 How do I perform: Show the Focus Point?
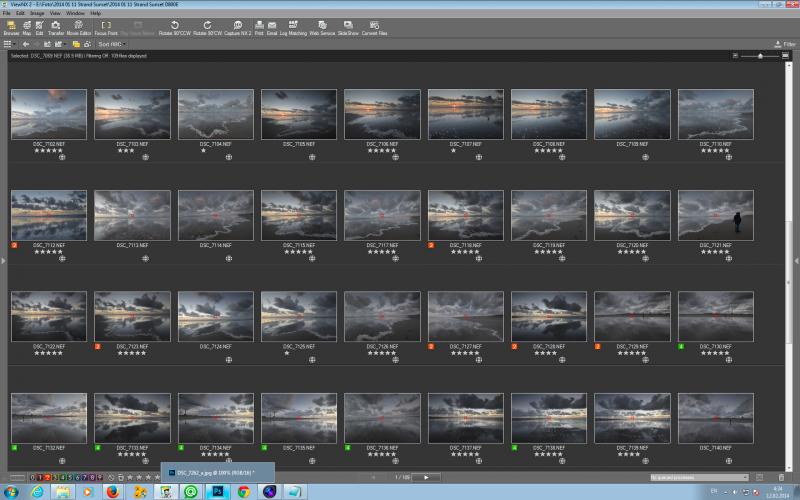coord(106,28)
